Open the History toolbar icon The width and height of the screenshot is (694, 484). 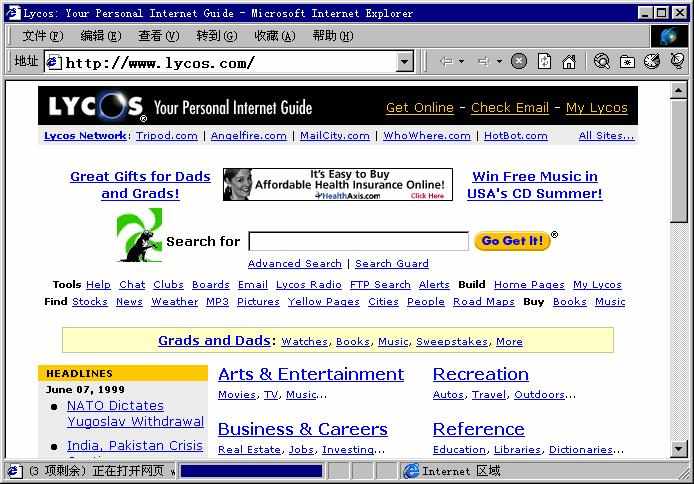coord(652,61)
